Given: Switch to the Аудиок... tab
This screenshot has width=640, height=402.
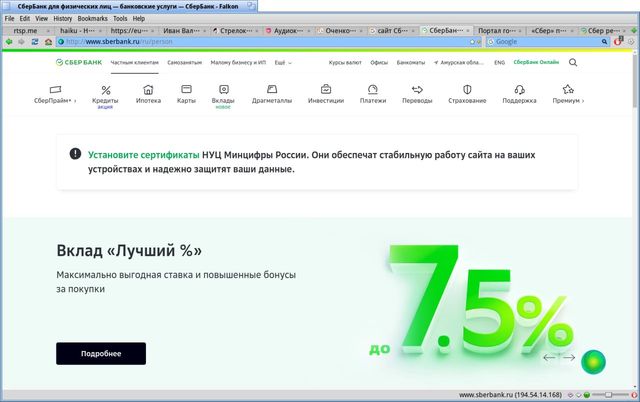Looking at the screenshot, I should coord(287,31).
